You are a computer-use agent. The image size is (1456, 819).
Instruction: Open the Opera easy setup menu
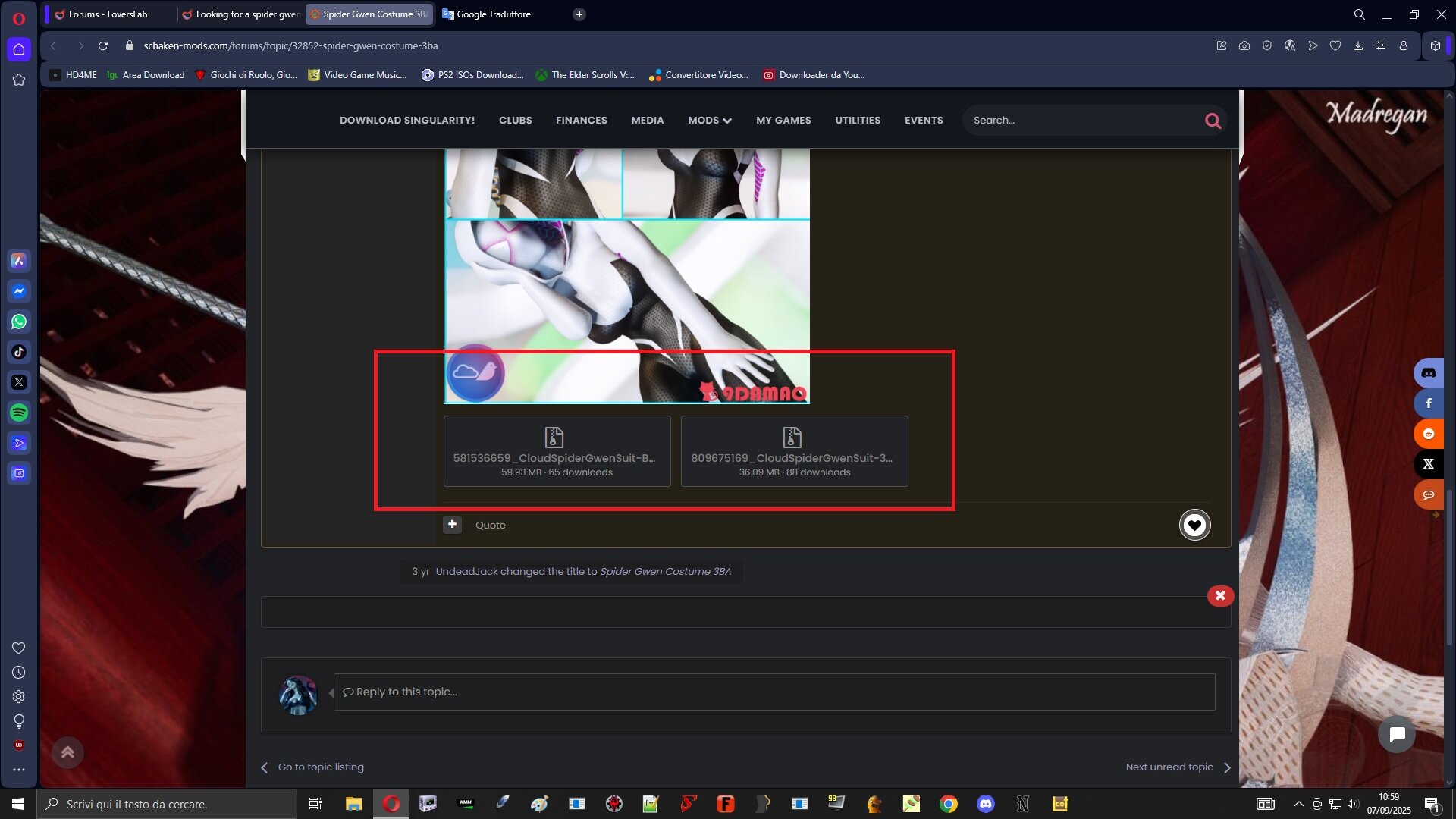coord(1381,46)
